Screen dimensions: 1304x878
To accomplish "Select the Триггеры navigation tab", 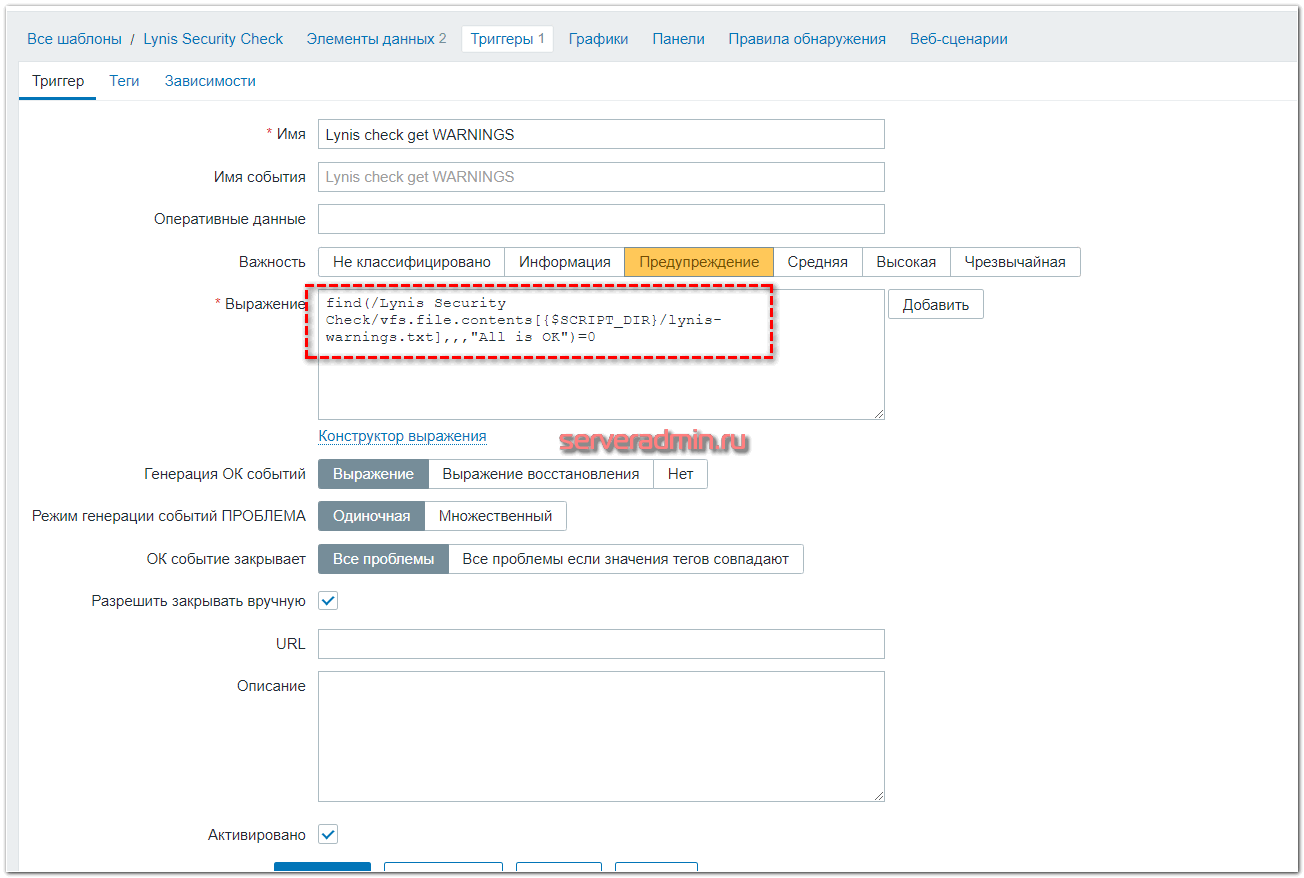I will (507, 39).
